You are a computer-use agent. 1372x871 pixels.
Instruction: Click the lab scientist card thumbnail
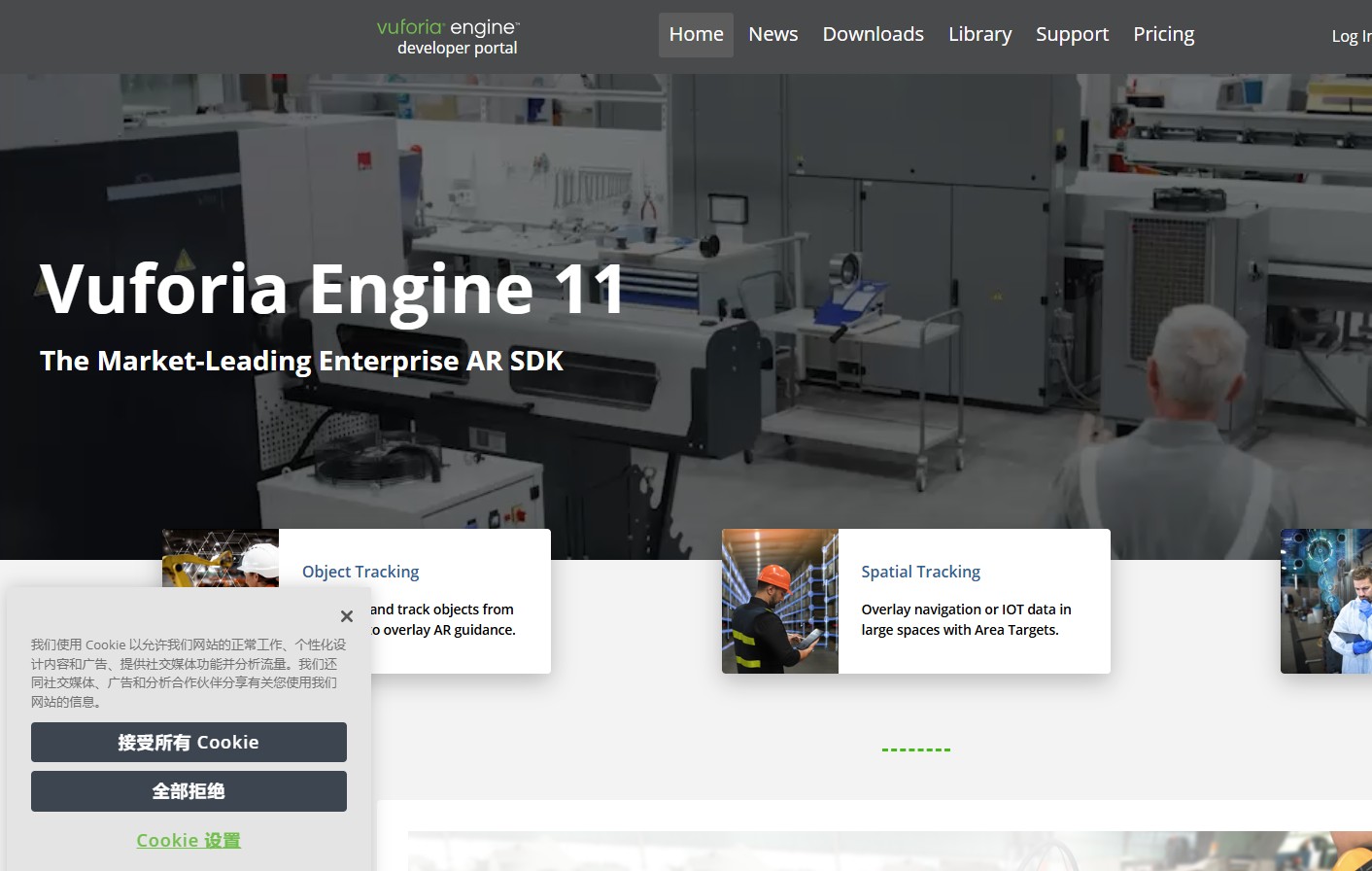coord(1326,601)
